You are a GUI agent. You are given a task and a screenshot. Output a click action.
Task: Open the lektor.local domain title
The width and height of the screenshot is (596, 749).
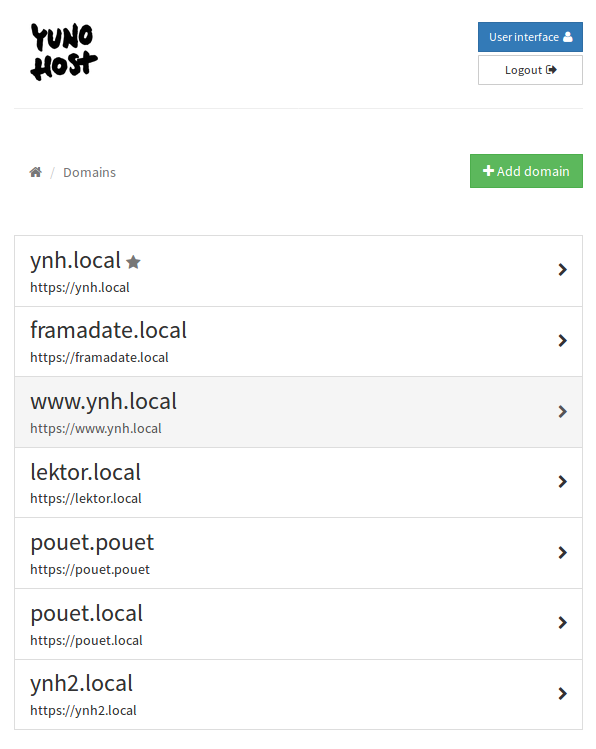coord(85,472)
